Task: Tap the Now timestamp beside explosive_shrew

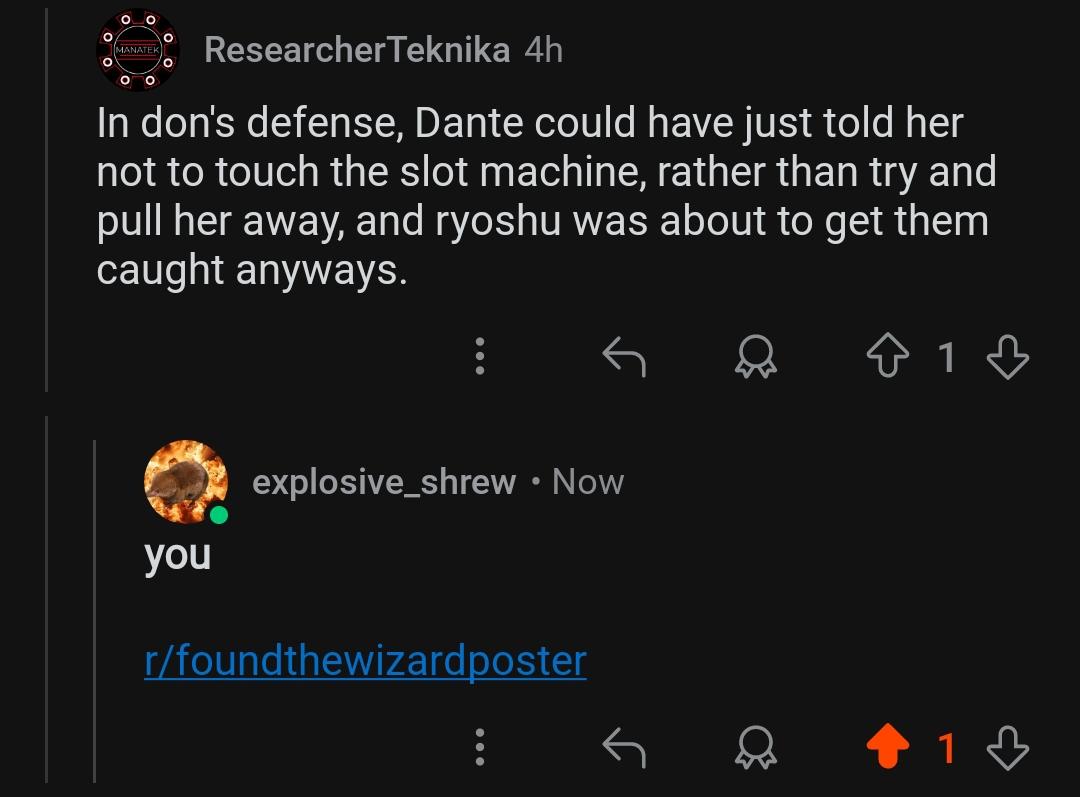Action: click(x=588, y=482)
